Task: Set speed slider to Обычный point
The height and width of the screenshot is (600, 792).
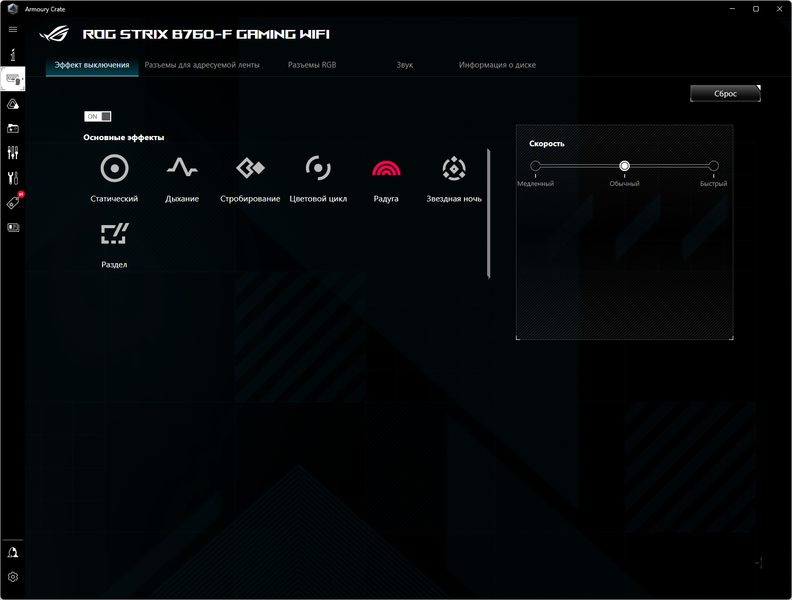Action: [x=624, y=166]
